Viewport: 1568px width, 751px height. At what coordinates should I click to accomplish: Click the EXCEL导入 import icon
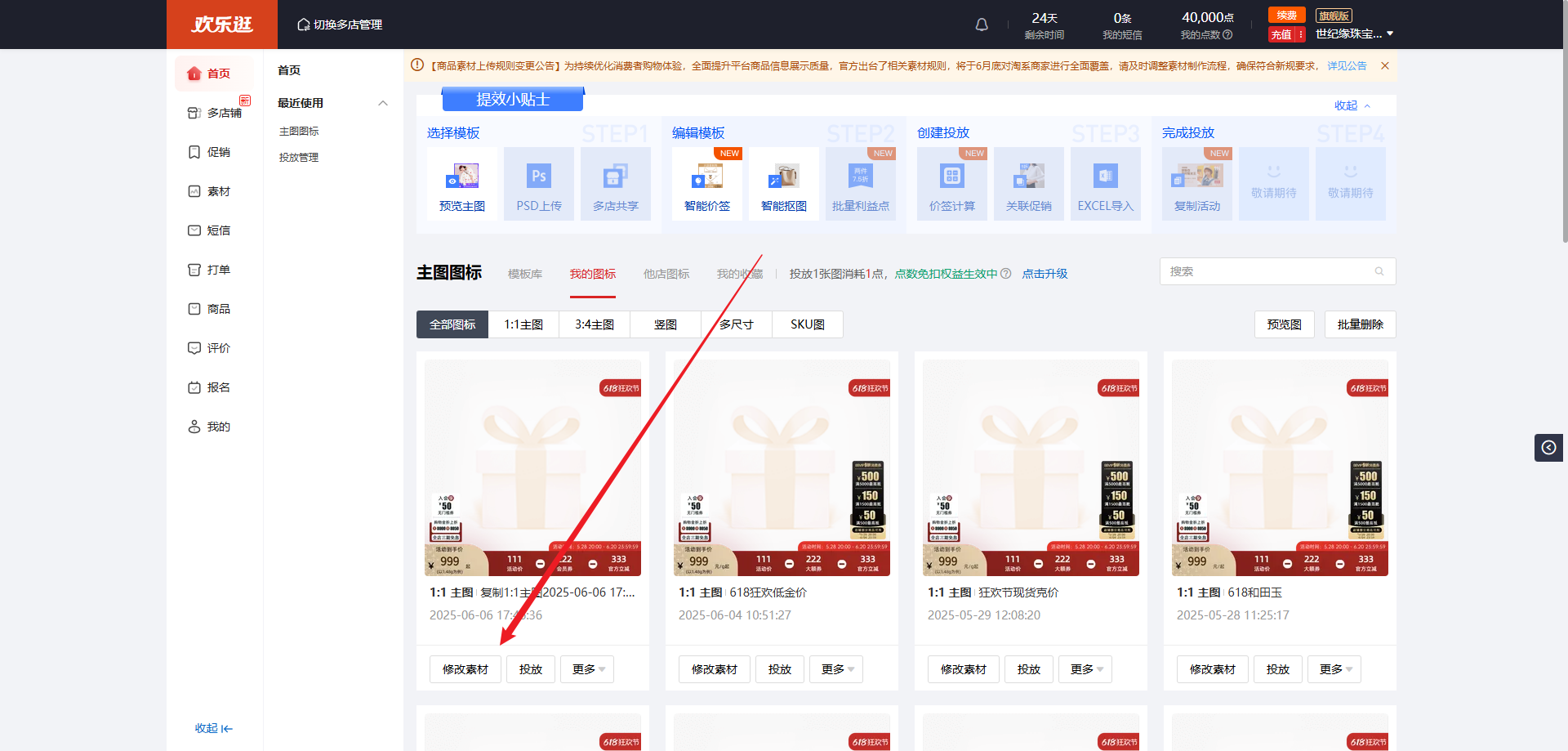tap(1105, 177)
